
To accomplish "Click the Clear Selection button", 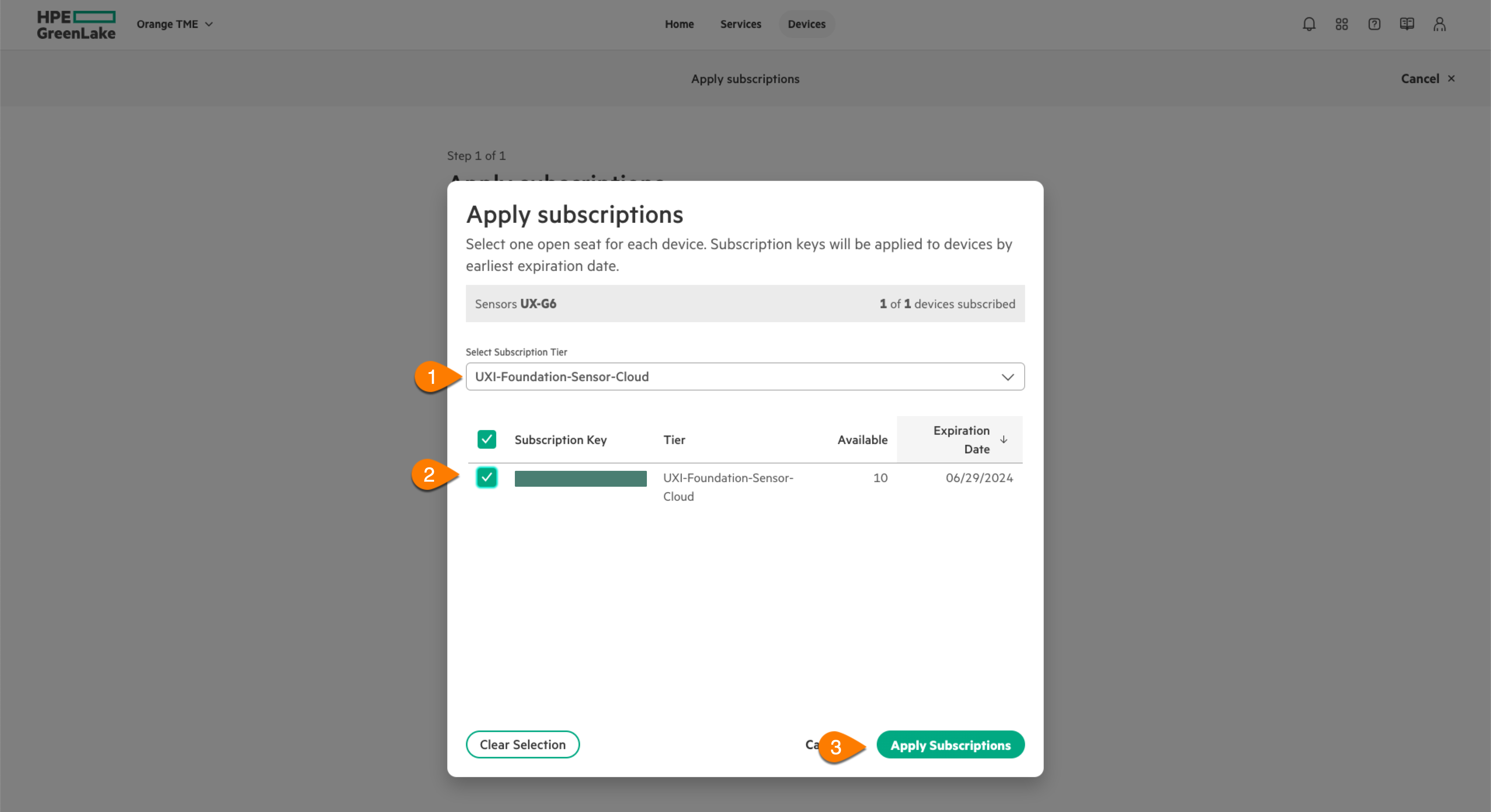I will (x=523, y=745).
